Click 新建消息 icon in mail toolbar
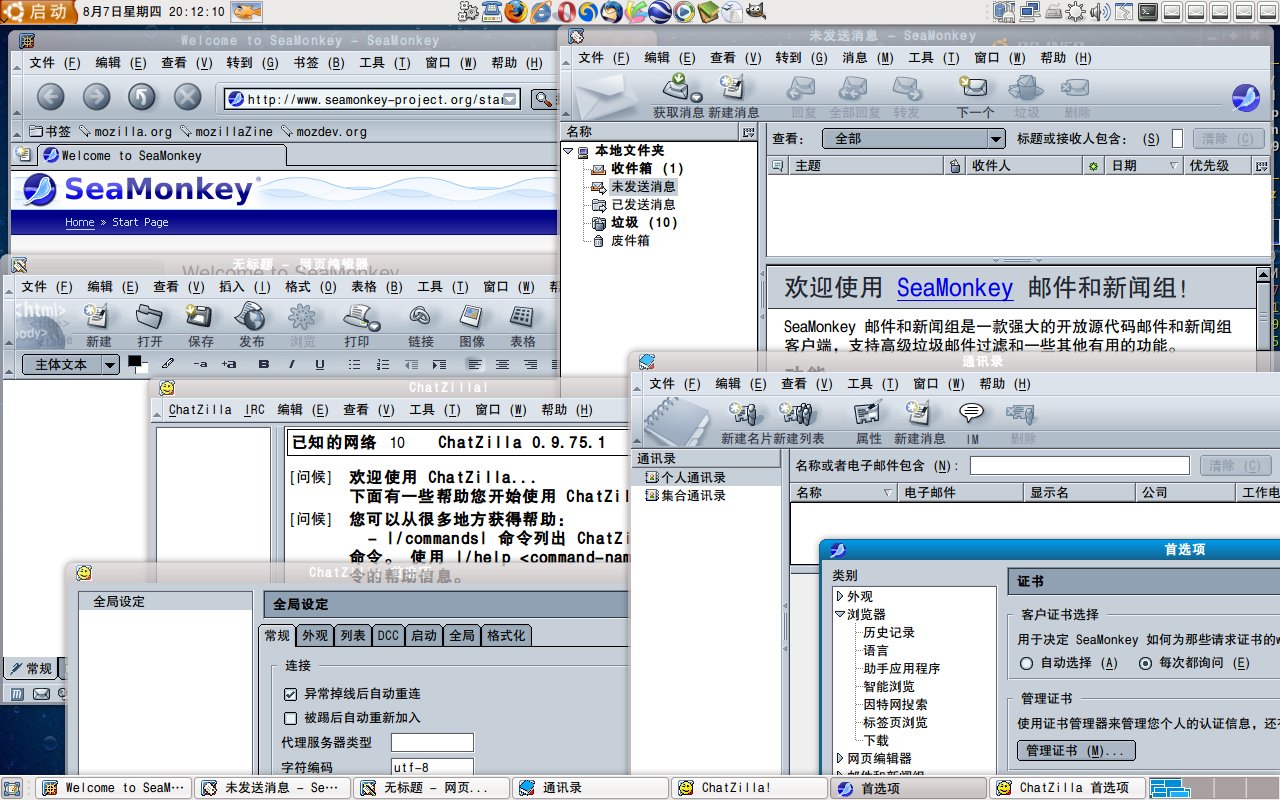 click(733, 88)
